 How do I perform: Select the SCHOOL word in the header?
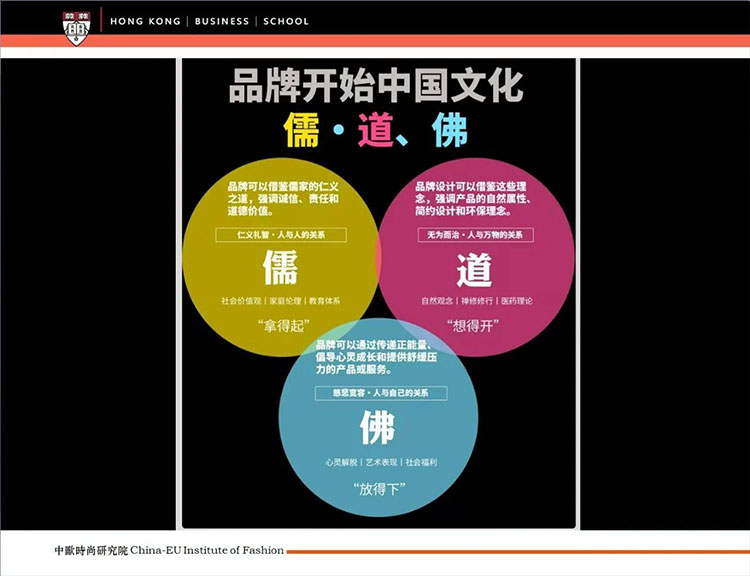coord(286,21)
